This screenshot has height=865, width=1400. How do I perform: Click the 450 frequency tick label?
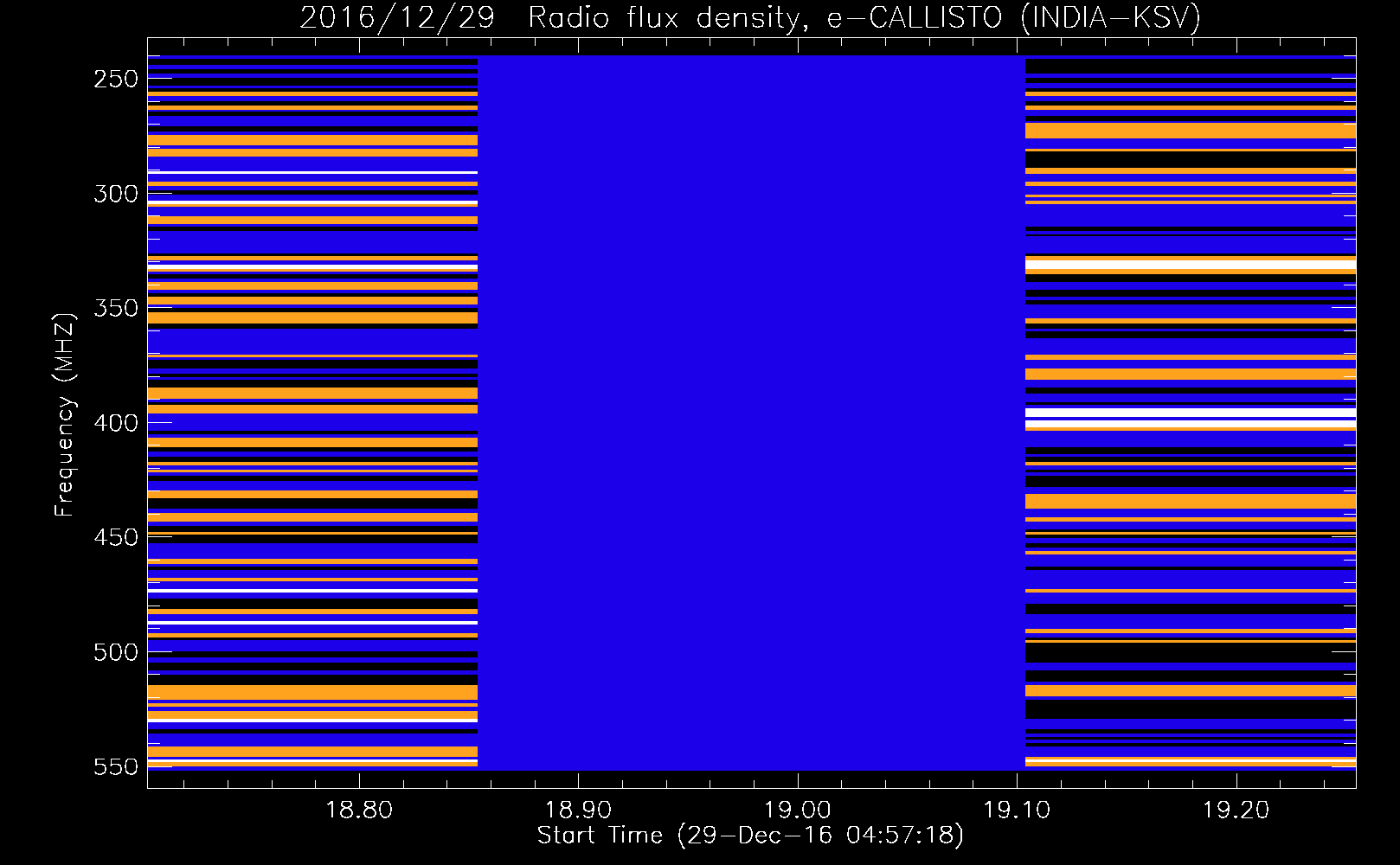(x=116, y=537)
